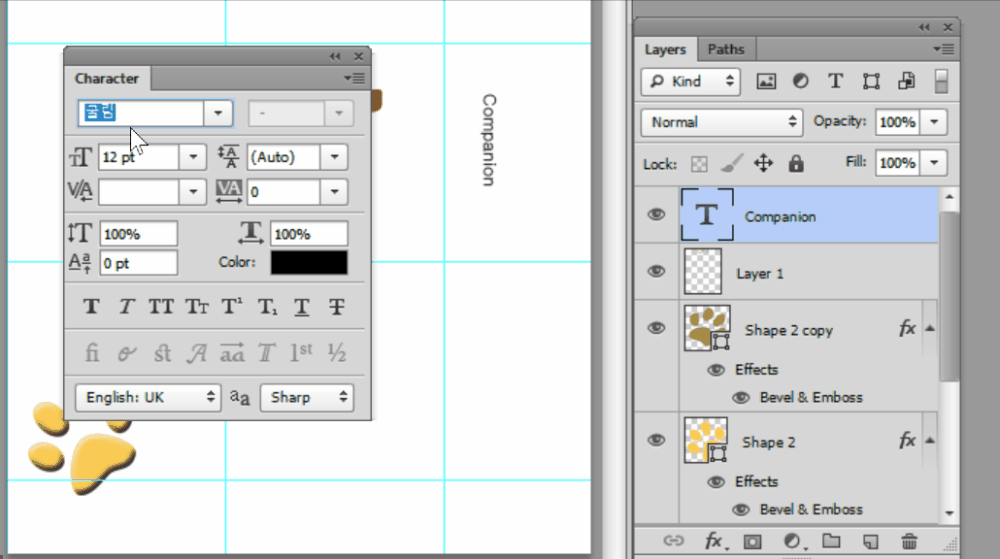Toggle Faux Bold in Character panel
This screenshot has height=559, width=1000.
coord(91,307)
